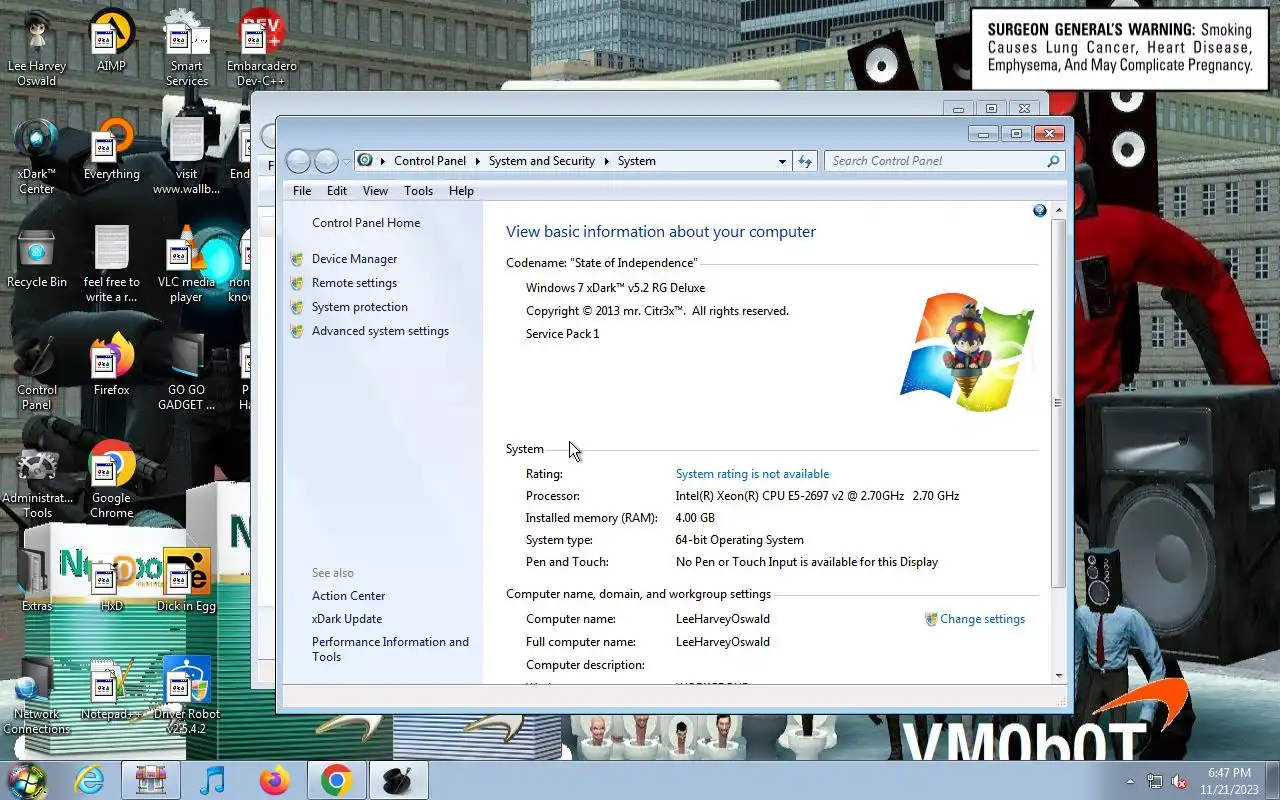
Task: Click the Forward navigation arrow
Action: [326, 161]
